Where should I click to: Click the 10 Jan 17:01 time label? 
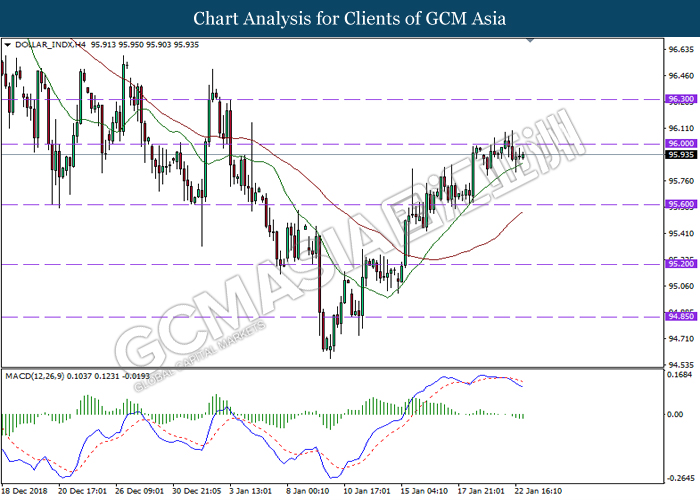coord(367,491)
